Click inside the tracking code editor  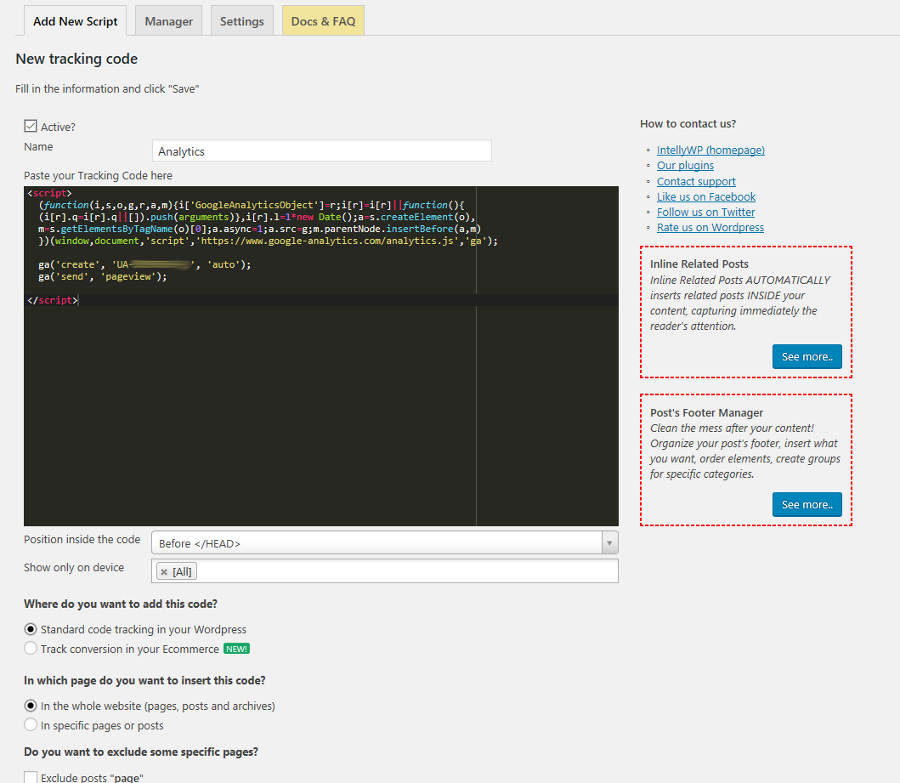pyautogui.click(x=321, y=356)
